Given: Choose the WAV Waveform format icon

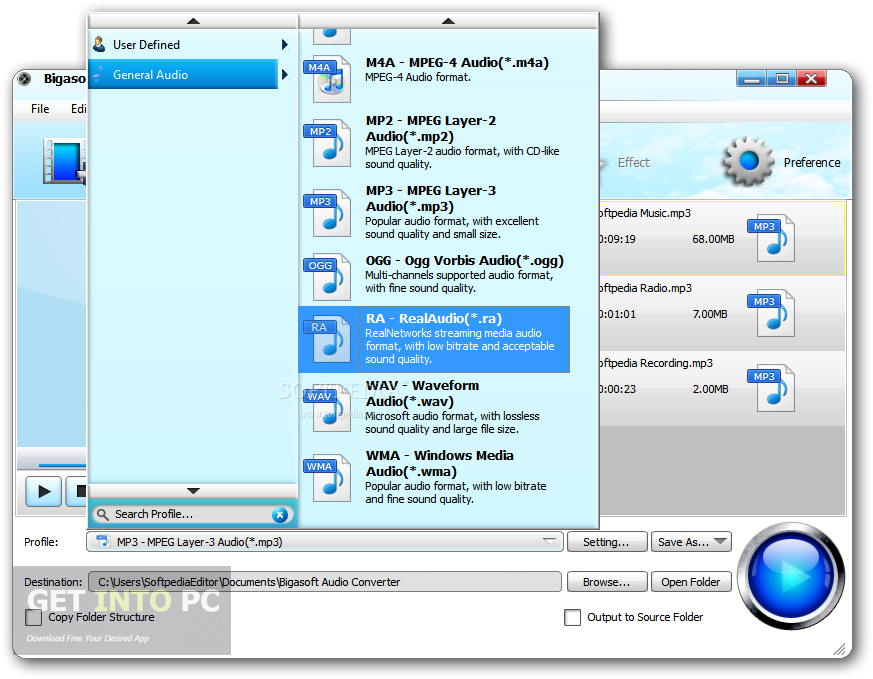Looking at the screenshot, I should pos(328,408).
